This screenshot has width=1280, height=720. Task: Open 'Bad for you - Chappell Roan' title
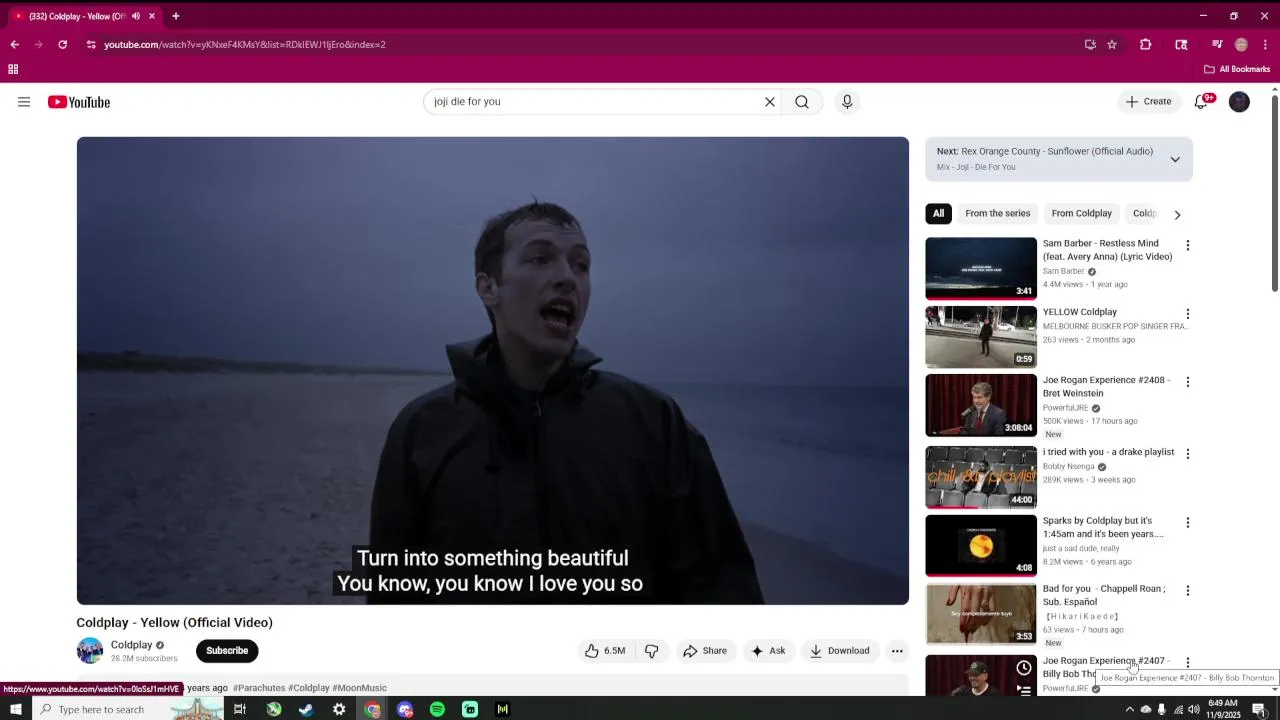coord(1104,595)
